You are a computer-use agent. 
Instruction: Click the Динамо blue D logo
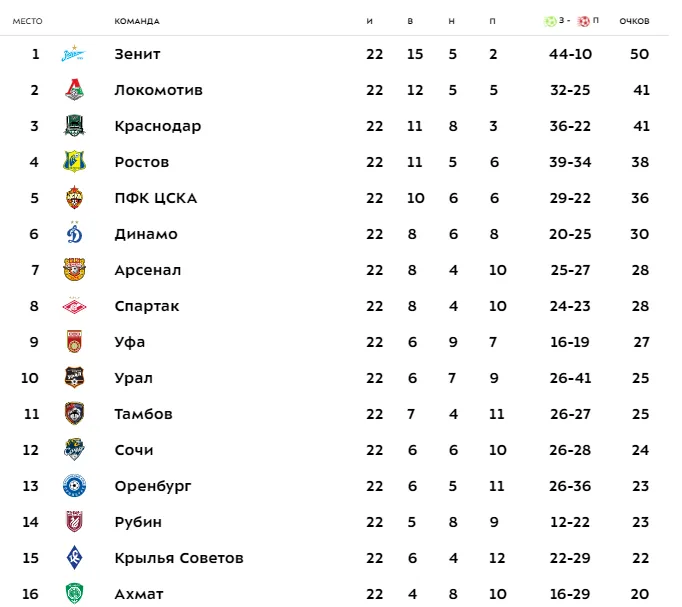pyautogui.click(x=74, y=233)
